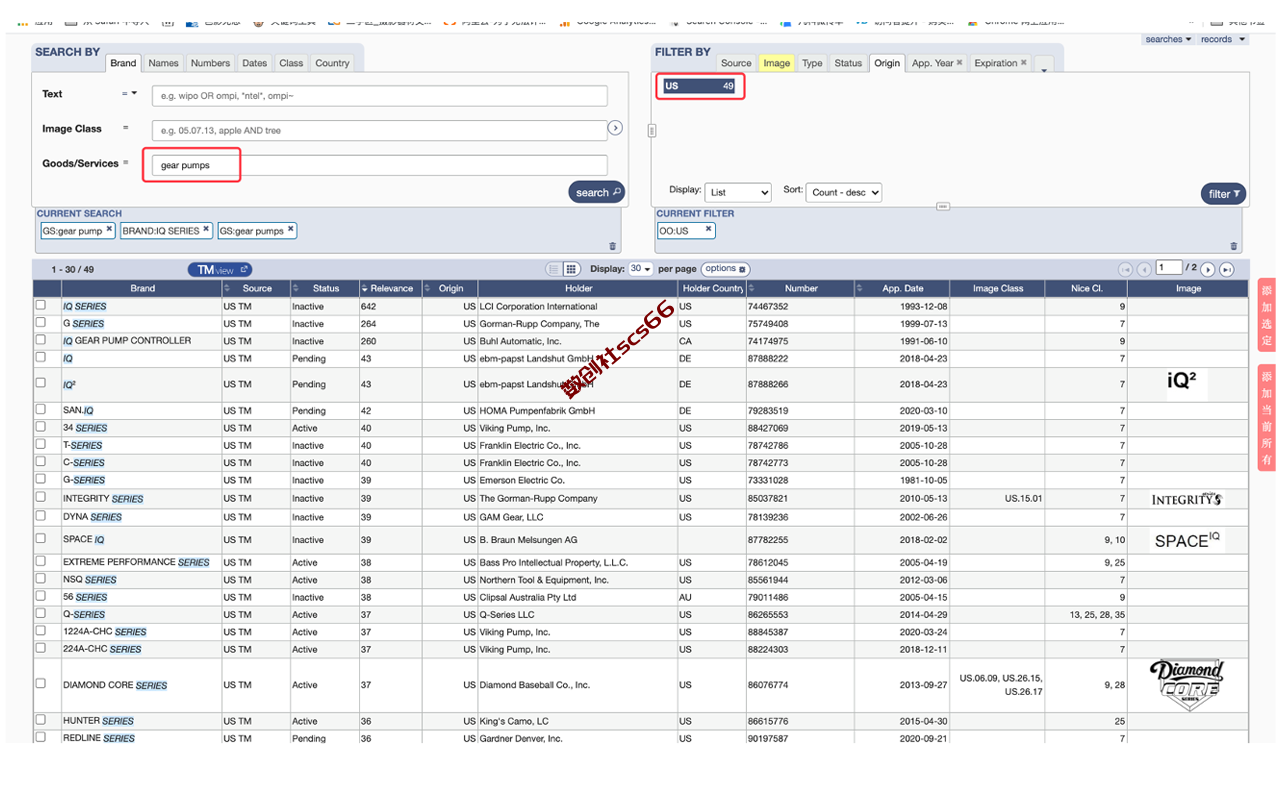The image size is (1280, 800).
Task: Open the Status filter tab
Action: 848,63
